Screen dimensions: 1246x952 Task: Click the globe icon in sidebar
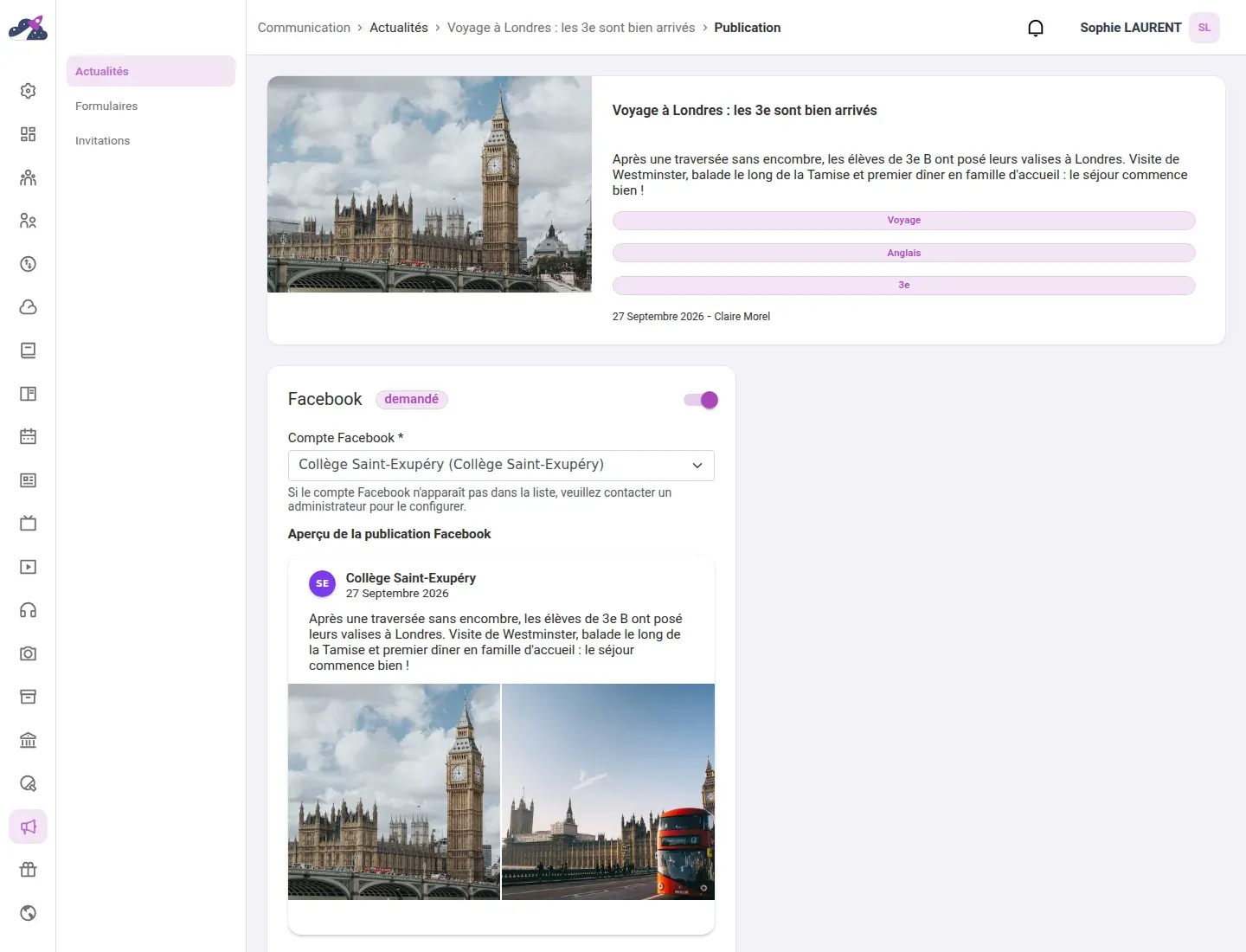(x=28, y=913)
